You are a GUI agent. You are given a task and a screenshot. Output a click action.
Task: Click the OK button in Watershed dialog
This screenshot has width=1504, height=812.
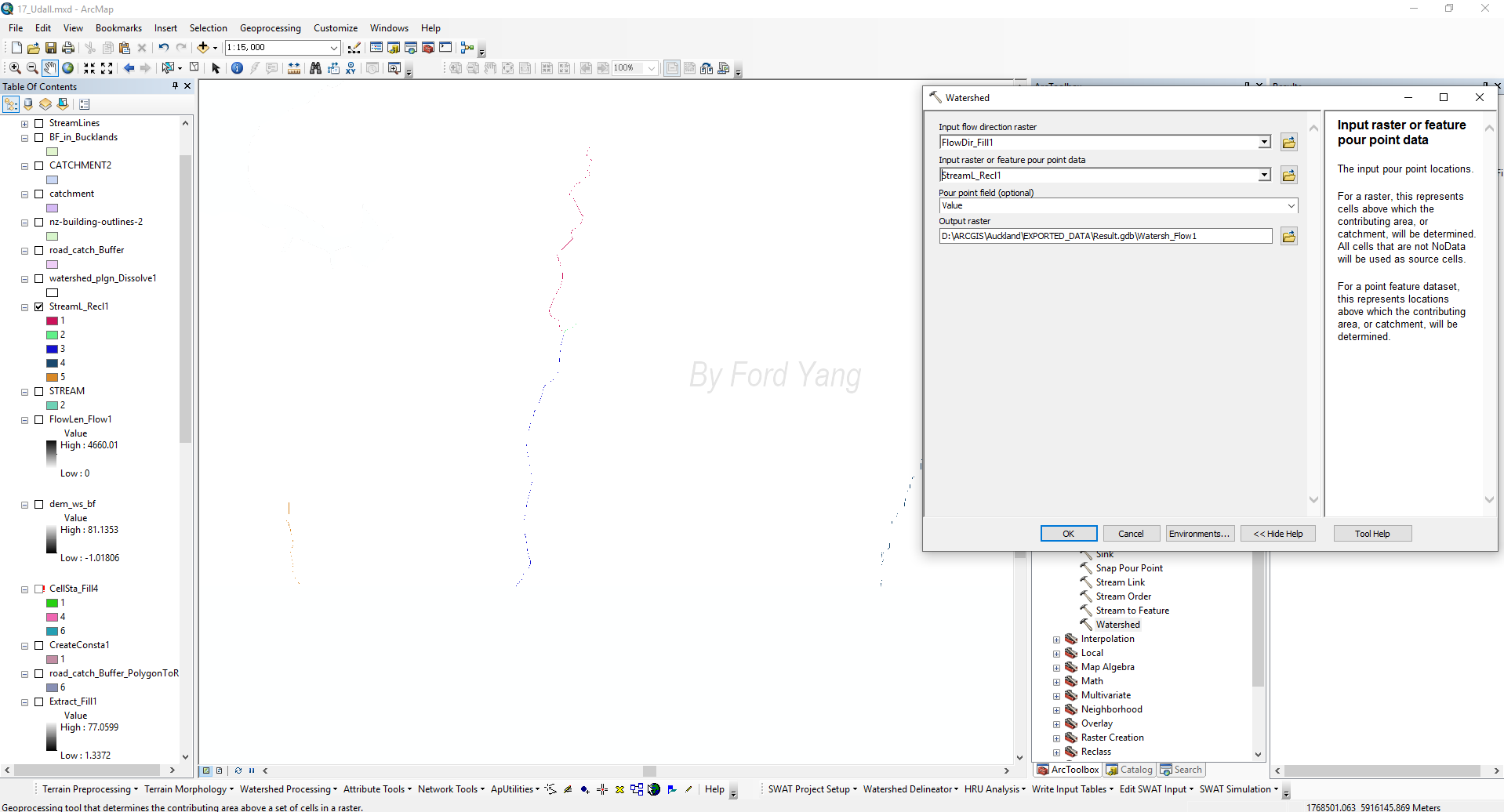click(1068, 534)
